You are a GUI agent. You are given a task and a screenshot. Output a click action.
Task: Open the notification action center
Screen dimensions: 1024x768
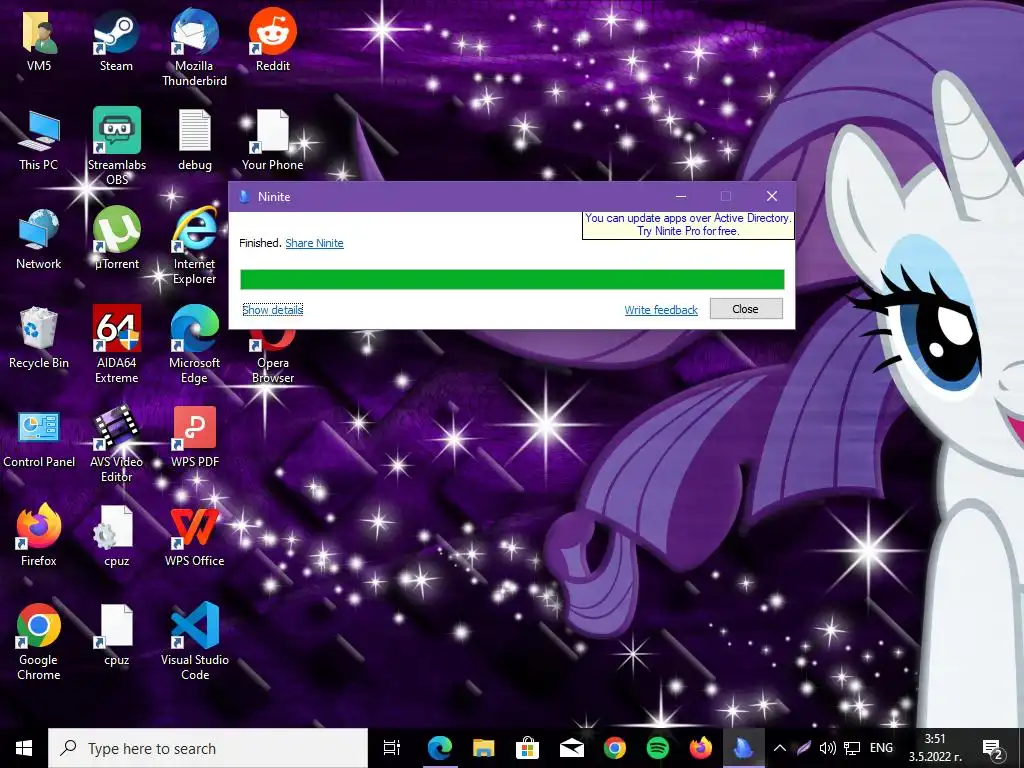coord(993,748)
